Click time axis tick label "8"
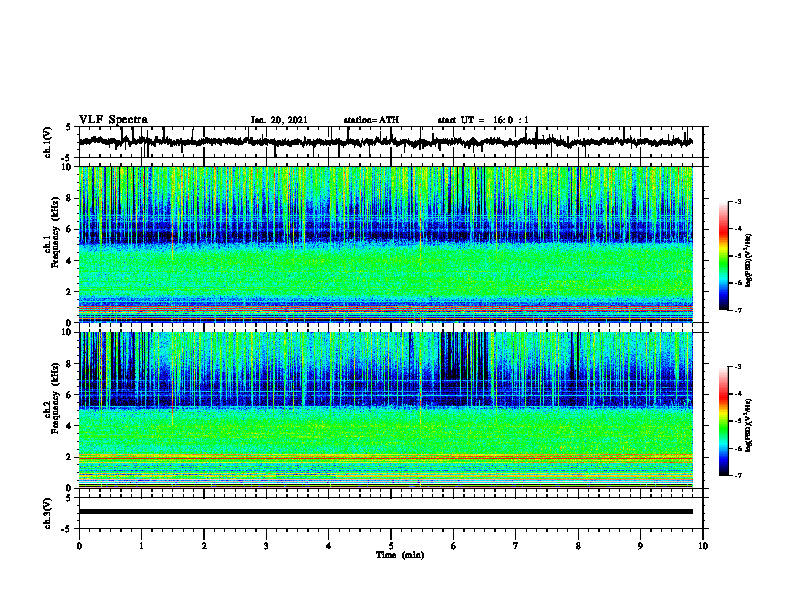The image size is (792, 612). click(578, 546)
